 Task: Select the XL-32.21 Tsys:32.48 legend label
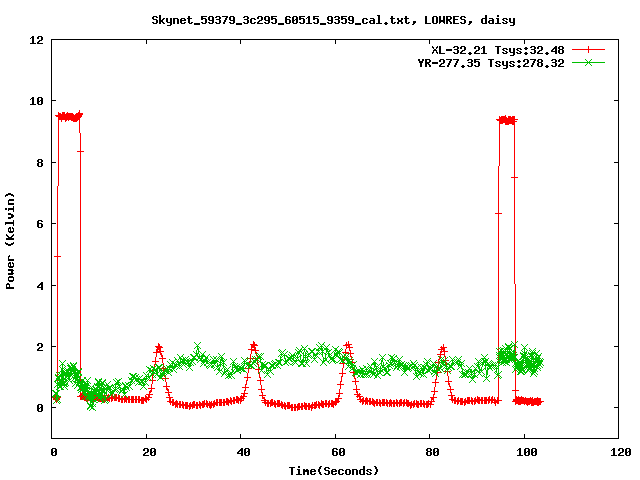(498, 50)
